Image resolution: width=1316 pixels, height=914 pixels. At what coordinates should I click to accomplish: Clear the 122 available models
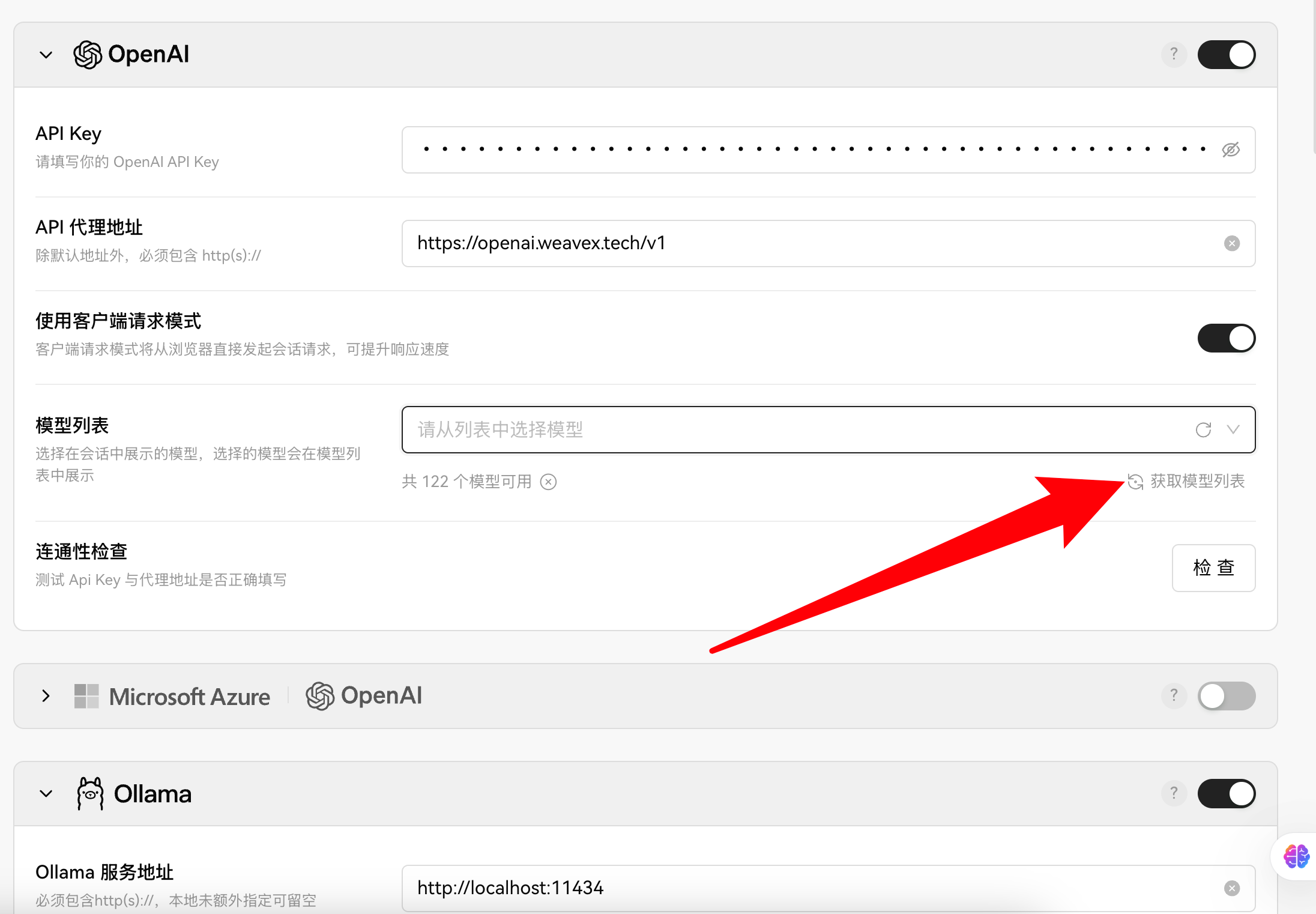(548, 482)
